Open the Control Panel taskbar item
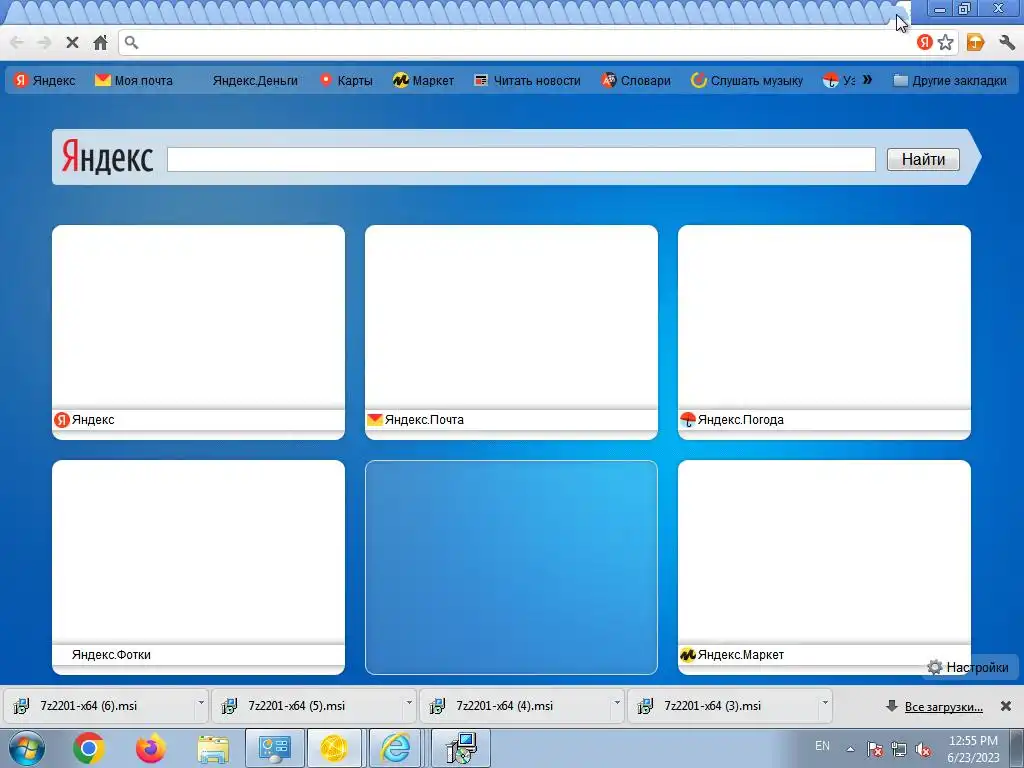This screenshot has height=768, width=1024. click(x=274, y=748)
